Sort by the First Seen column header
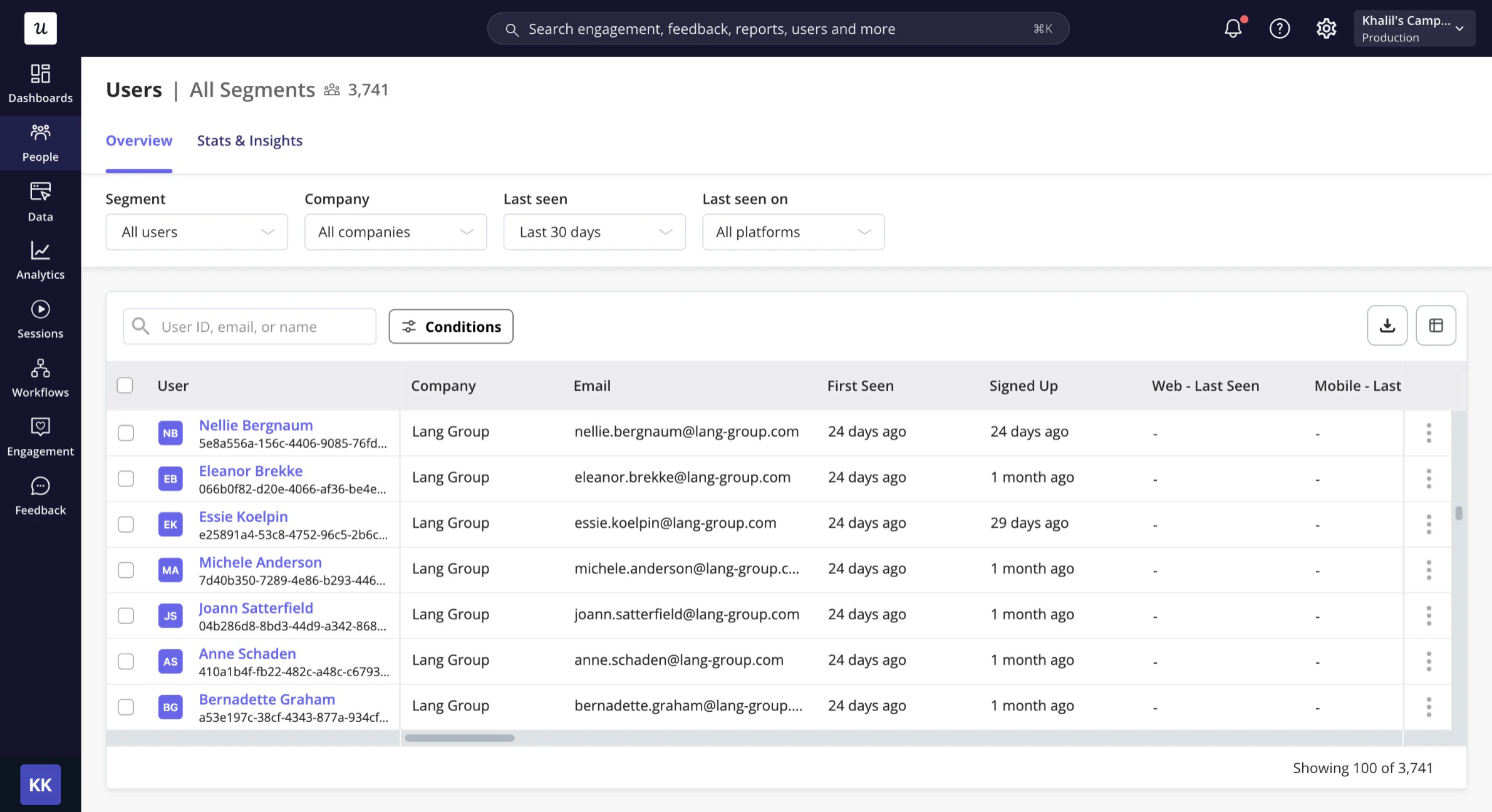 pos(860,386)
